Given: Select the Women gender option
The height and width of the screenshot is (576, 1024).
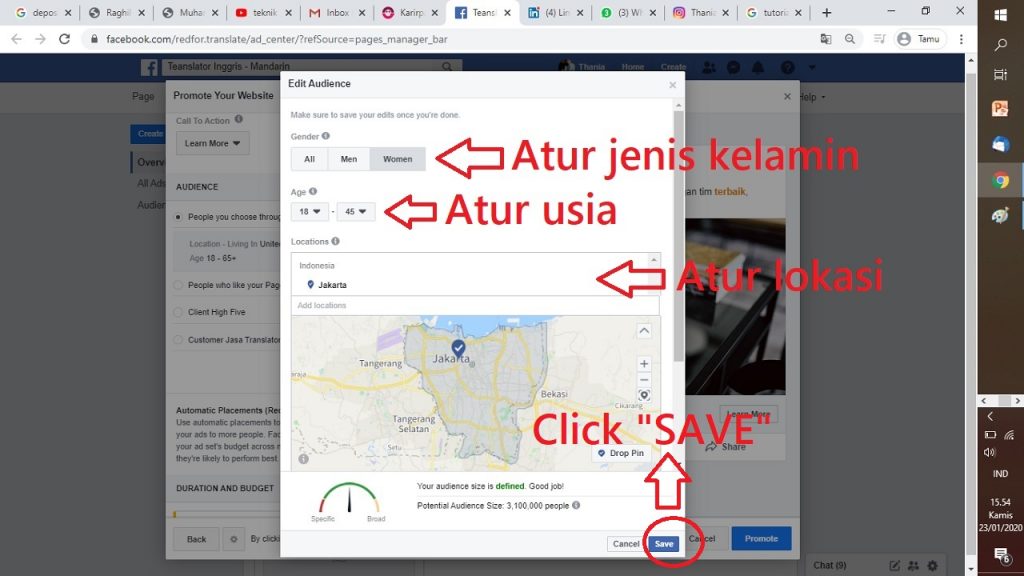Looking at the screenshot, I should click(397, 159).
